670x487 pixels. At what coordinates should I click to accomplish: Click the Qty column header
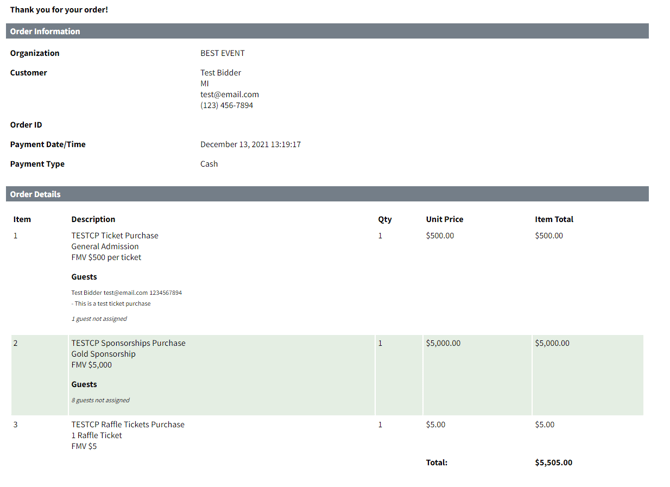[384, 219]
